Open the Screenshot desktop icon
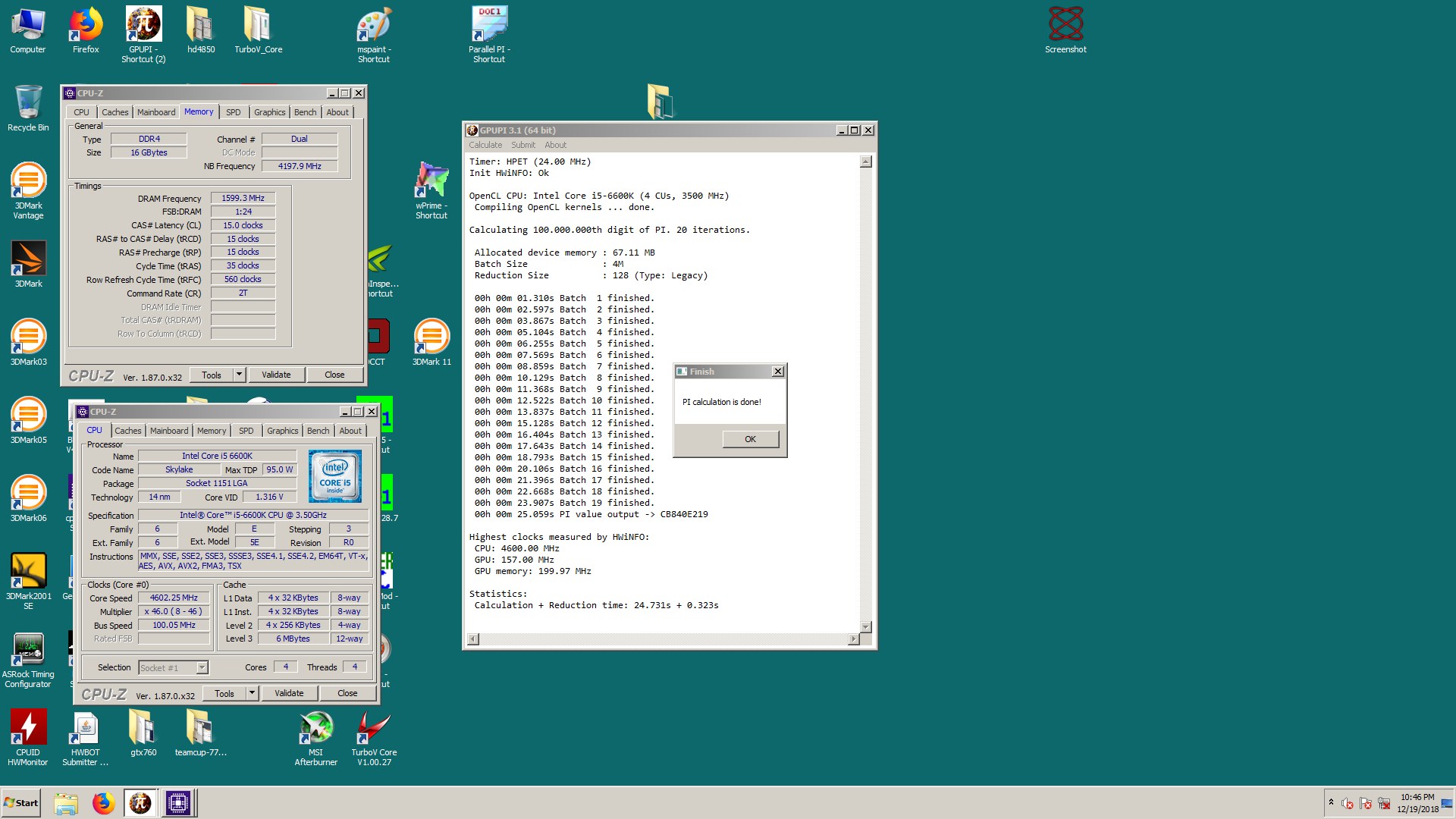 point(1065,31)
